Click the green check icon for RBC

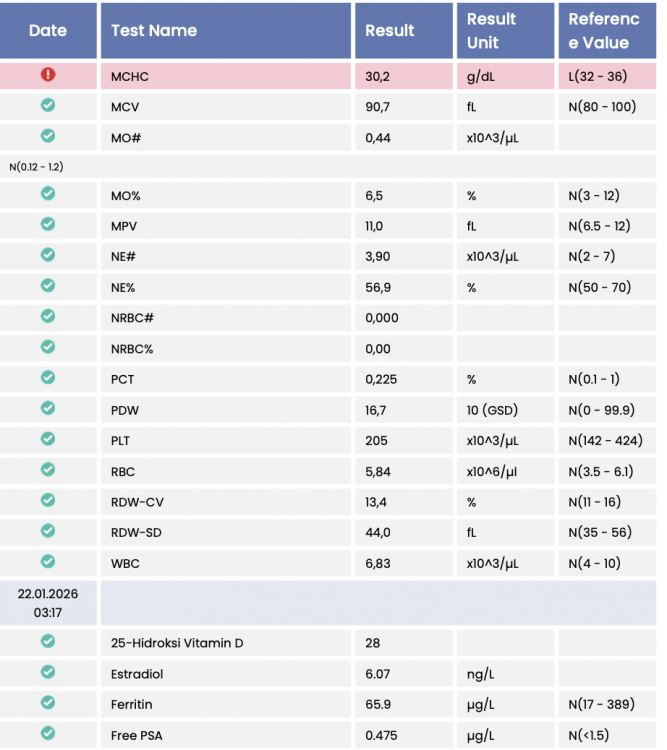(x=48, y=469)
